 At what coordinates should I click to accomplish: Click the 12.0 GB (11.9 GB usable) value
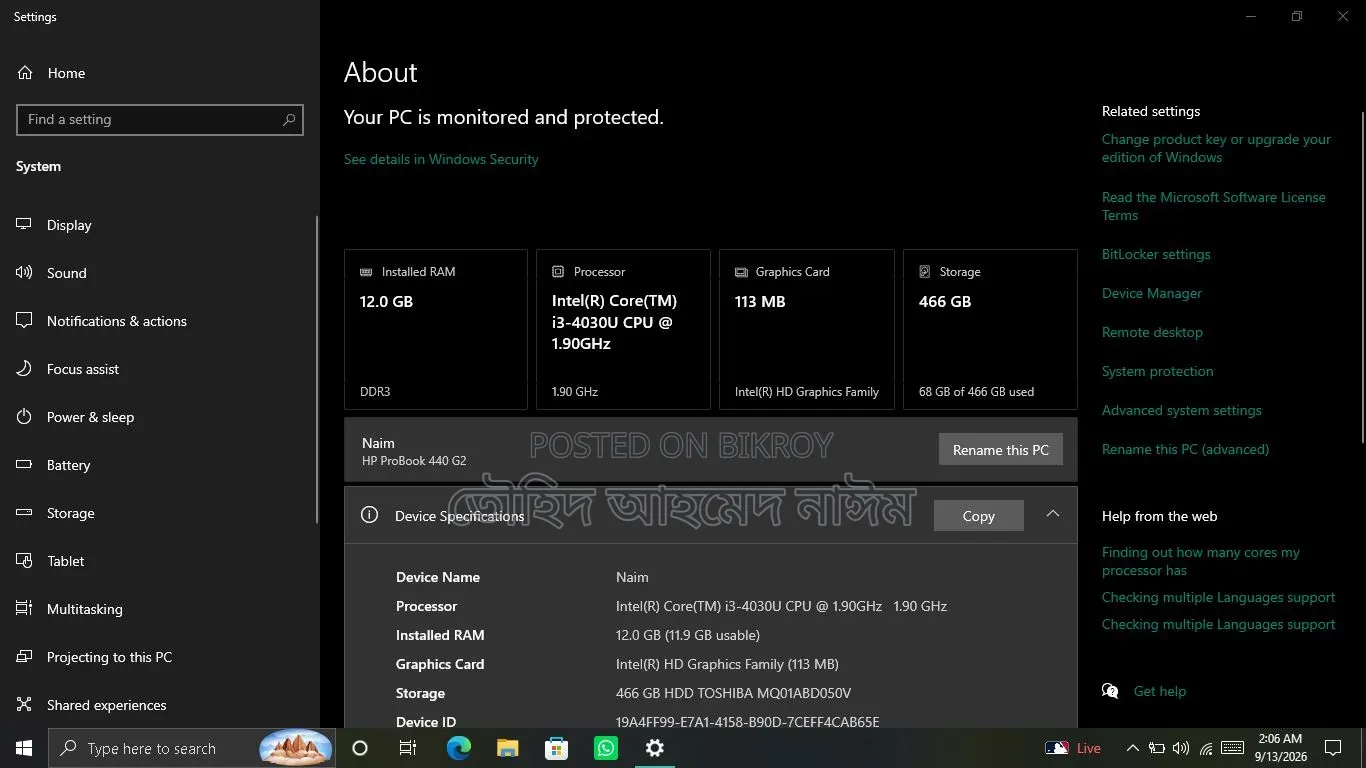[x=688, y=635]
